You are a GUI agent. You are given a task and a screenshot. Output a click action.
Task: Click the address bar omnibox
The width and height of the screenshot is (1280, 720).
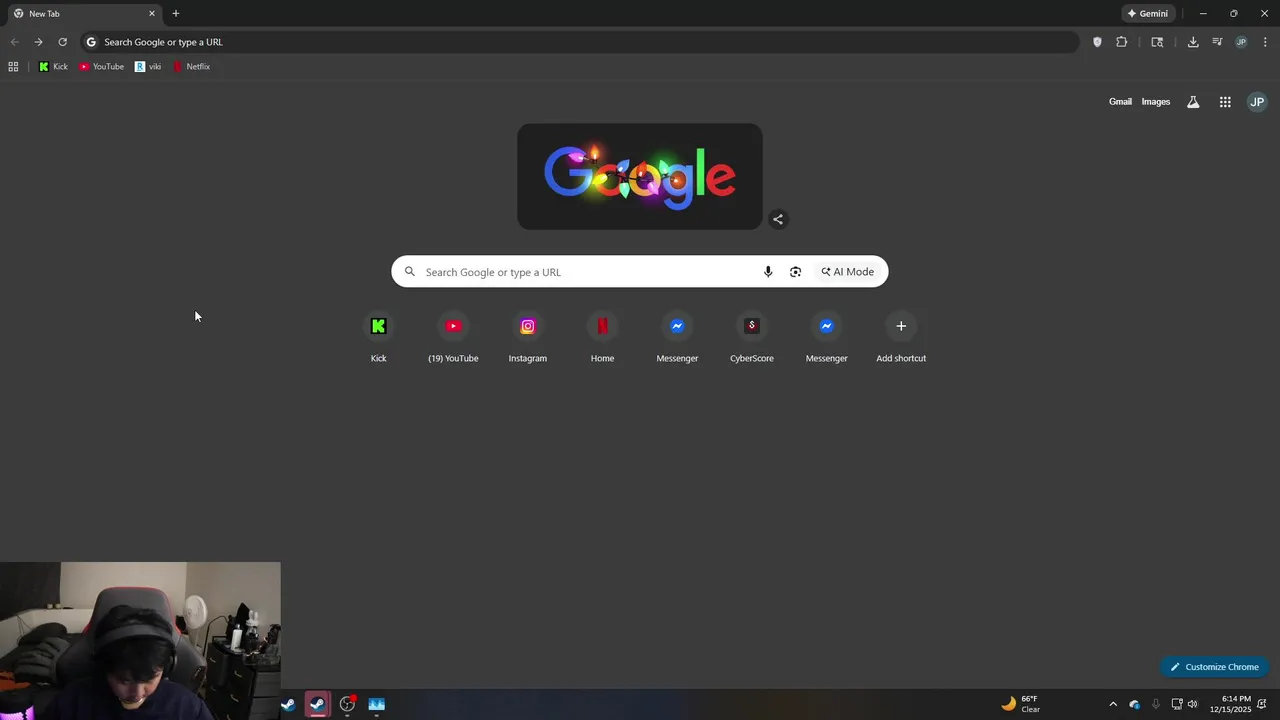coord(580,42)
